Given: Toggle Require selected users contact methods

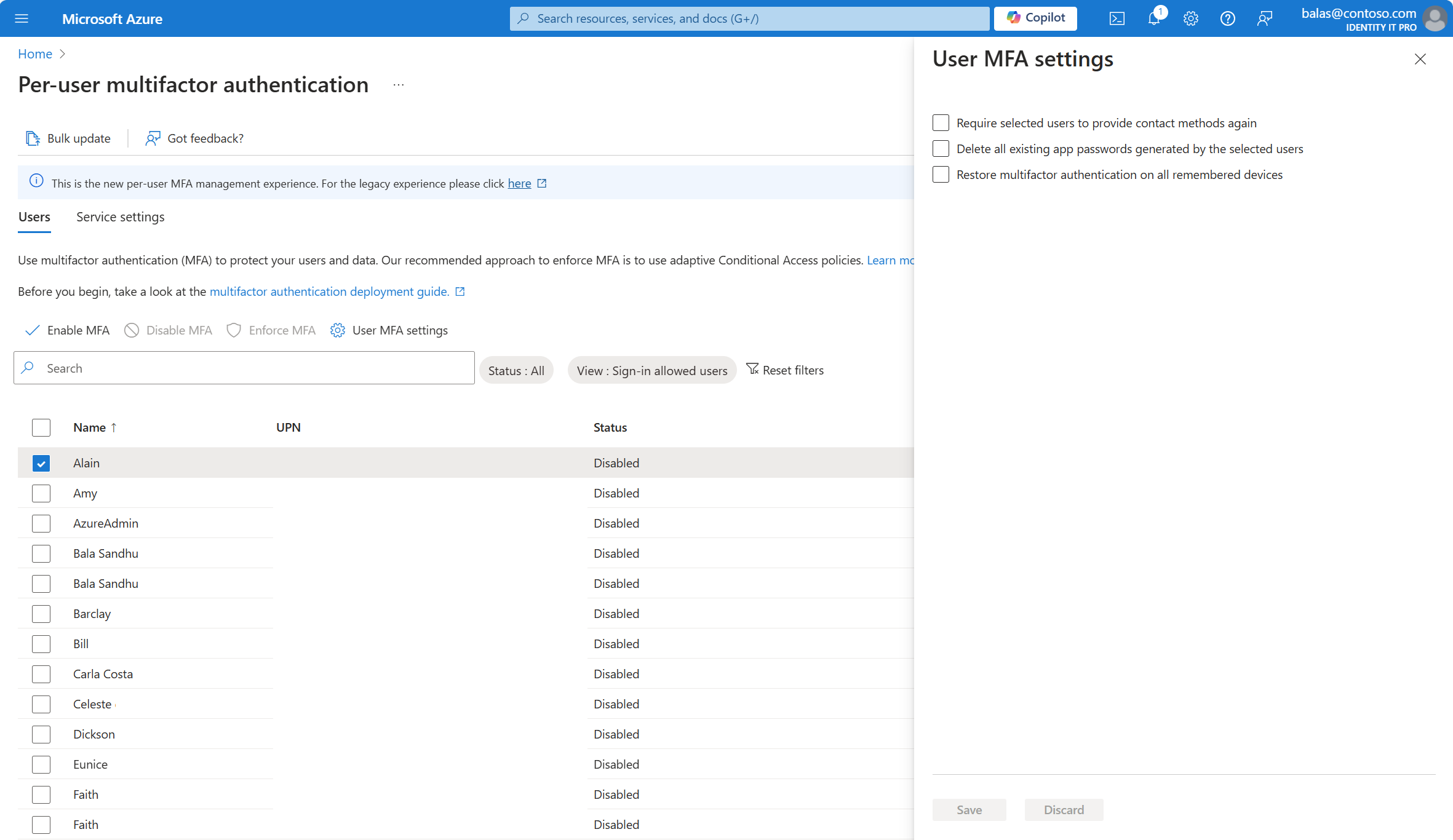Looking at the screenshot, I should [940, 122].
